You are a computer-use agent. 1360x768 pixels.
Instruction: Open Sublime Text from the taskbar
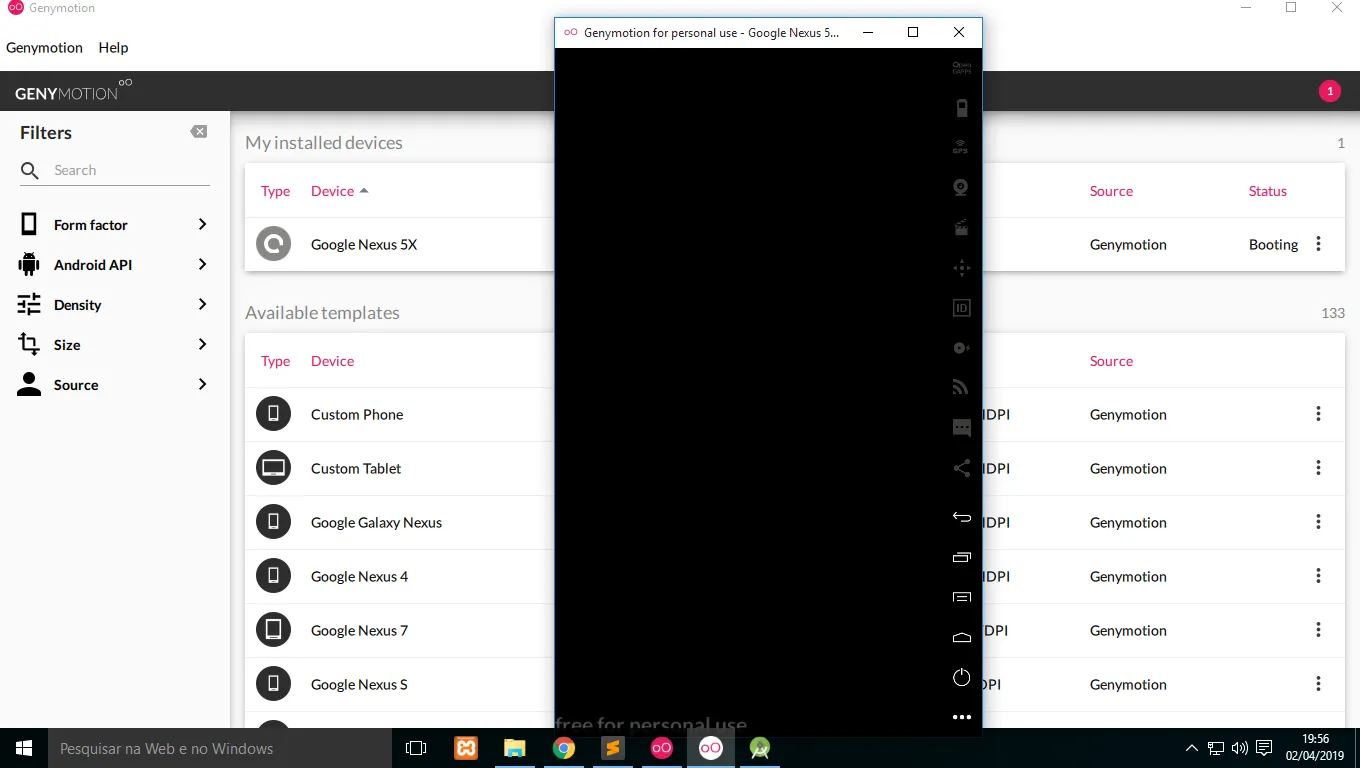point(613,748)
